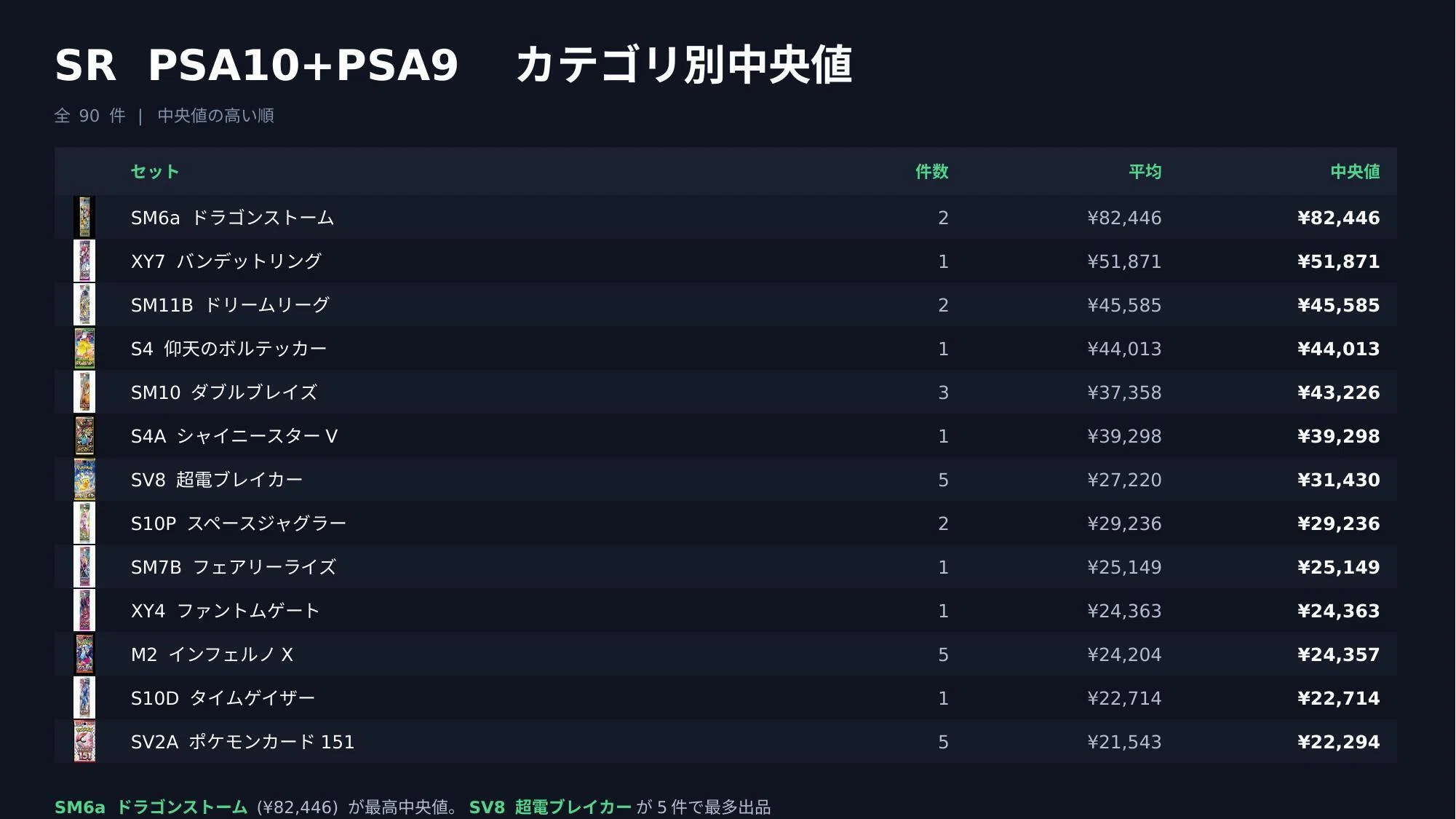1456x819 pixels.
Task: Sort by the 平均 column header
Action: (x=1145, y=172)
